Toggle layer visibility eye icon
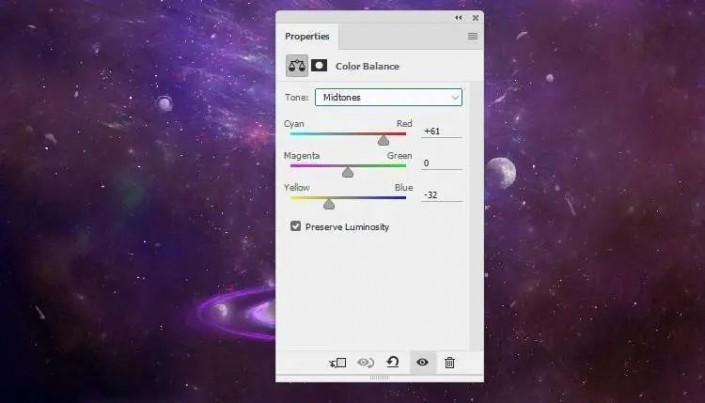The width and height of the screenshot is (705, 403). coord(422,362)
